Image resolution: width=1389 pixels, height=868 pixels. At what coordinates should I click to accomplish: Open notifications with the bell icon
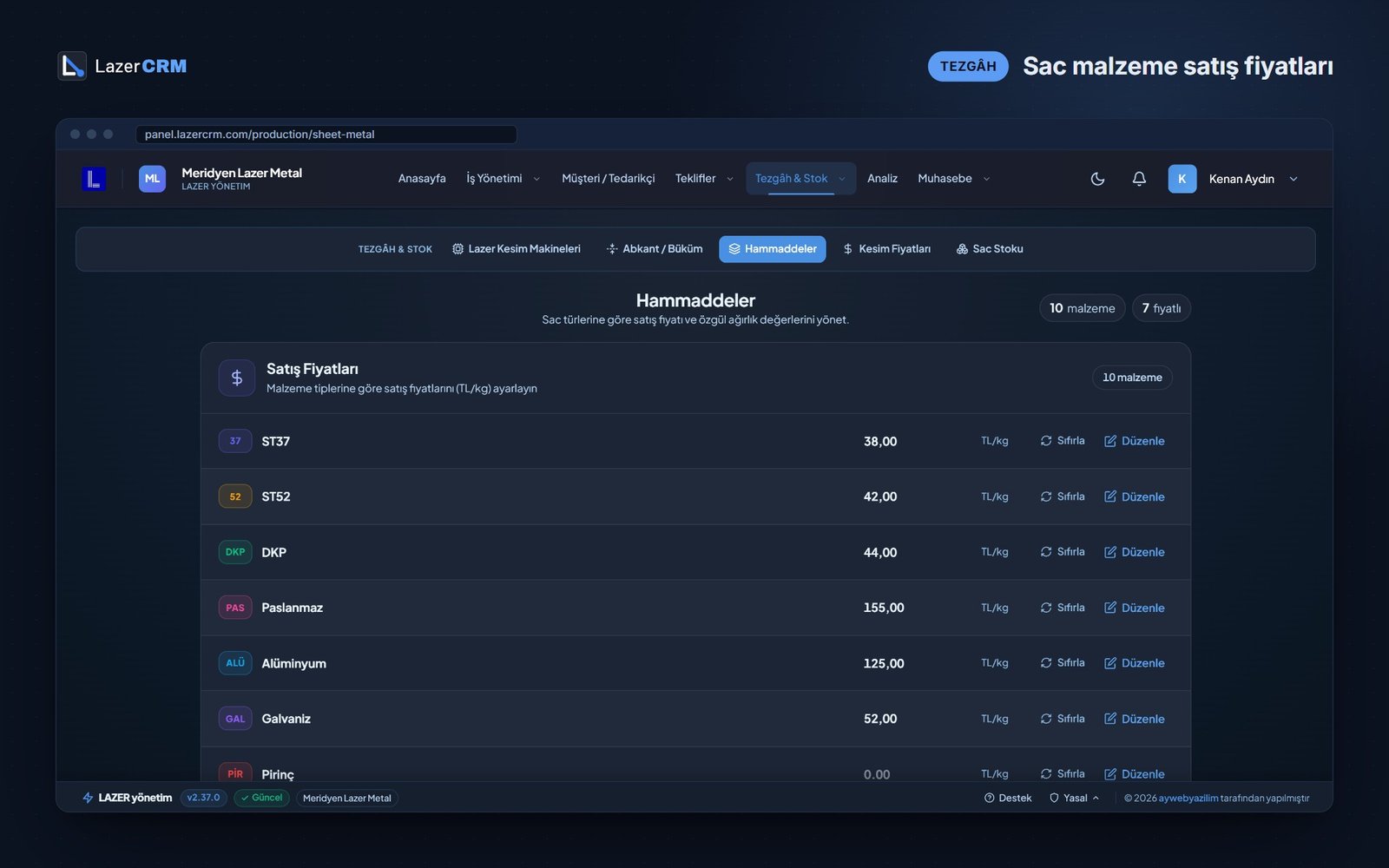[1139, 179]
